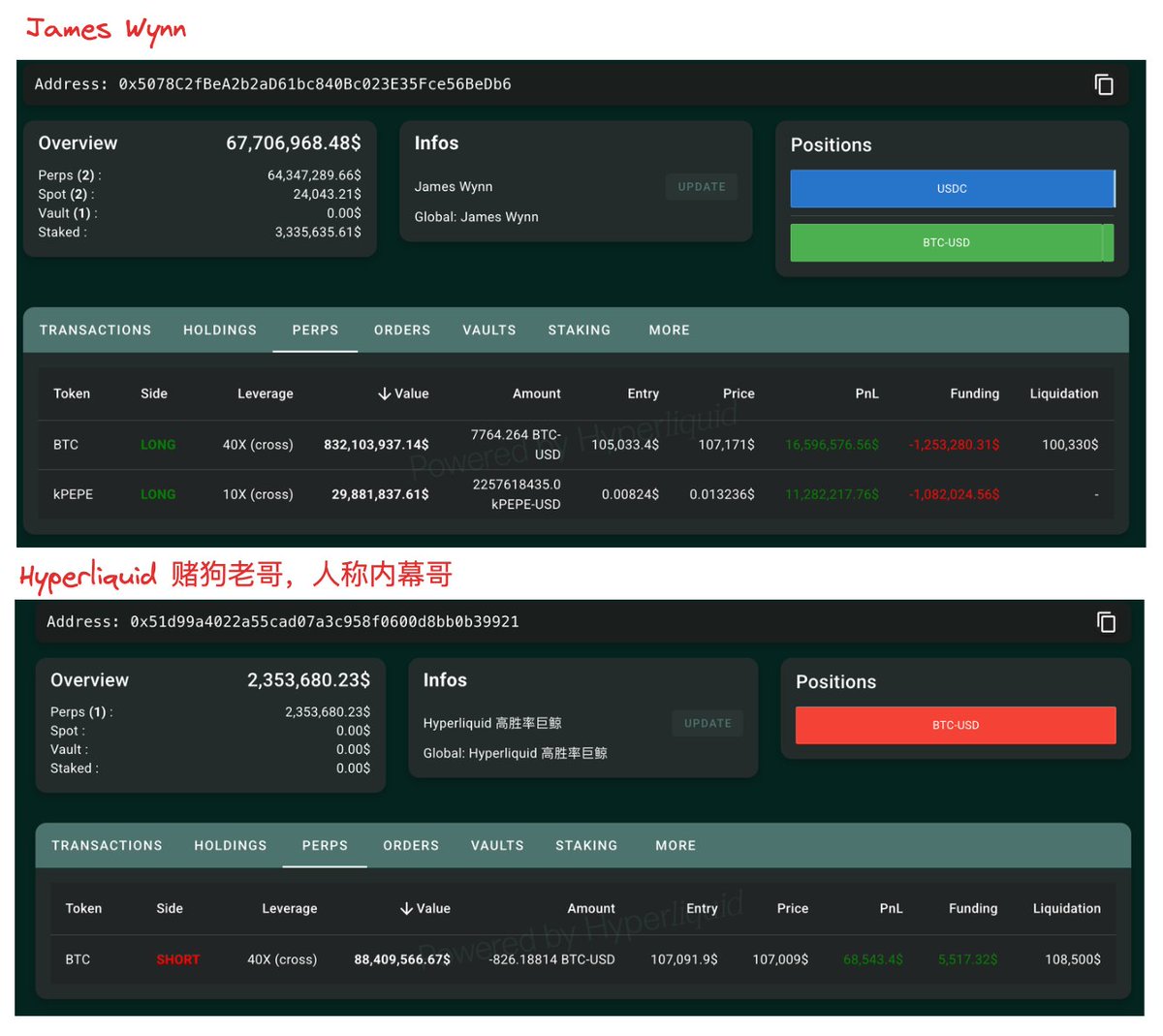
Task: Copy the 0x51d99 whale wallet address
Action: (x=1106, y=621)
